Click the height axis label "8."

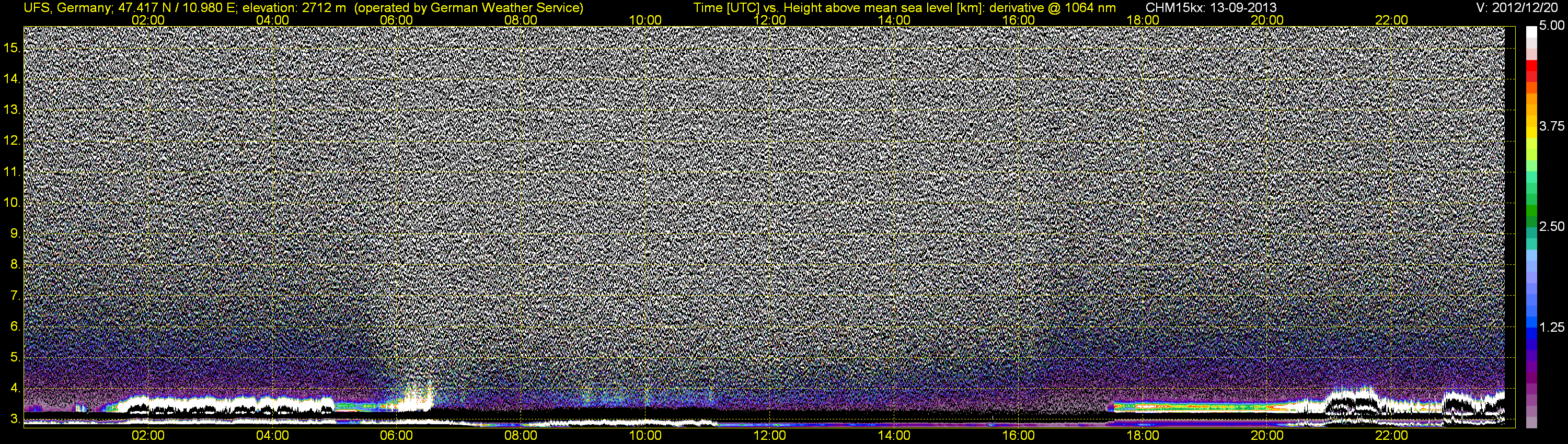(x=15, y=265)
